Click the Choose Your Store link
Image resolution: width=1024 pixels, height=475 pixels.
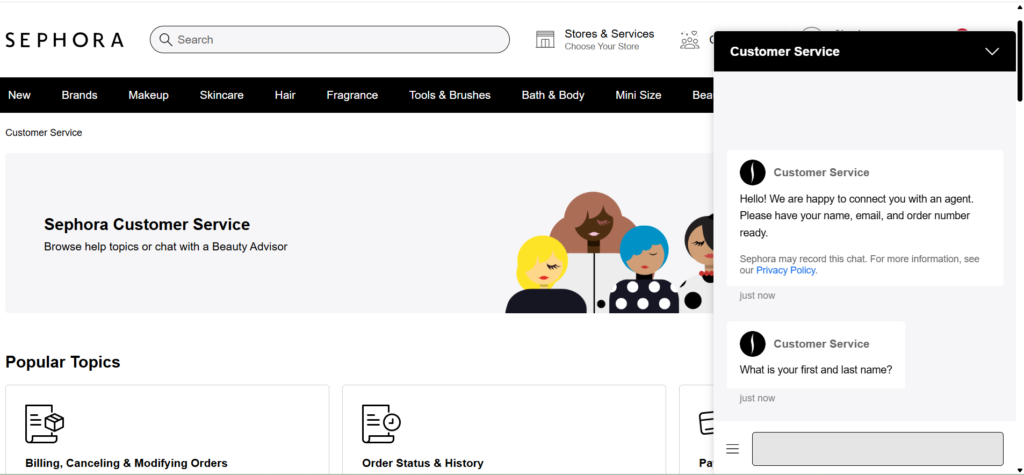601,46
